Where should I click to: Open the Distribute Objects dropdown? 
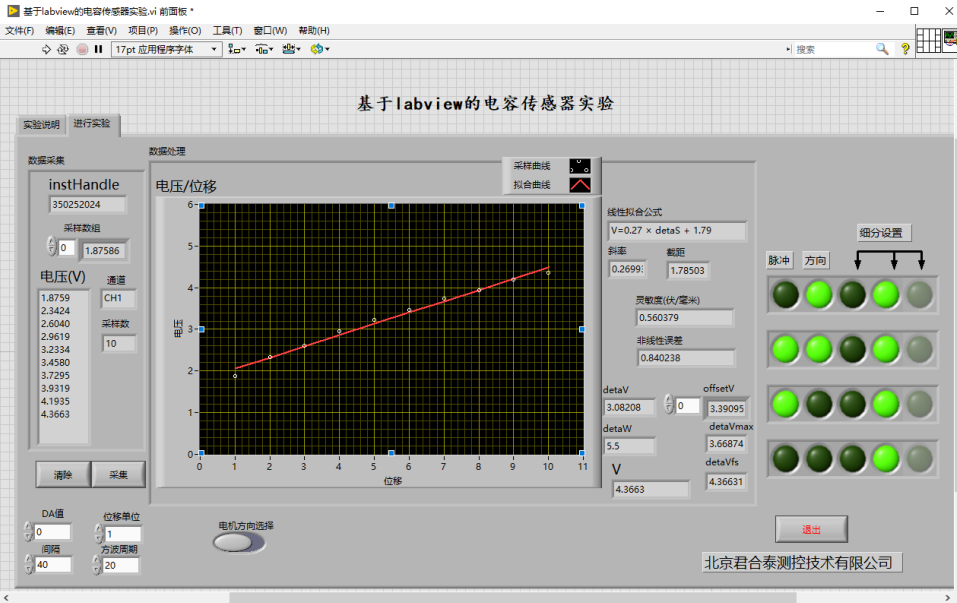(264, 49)
